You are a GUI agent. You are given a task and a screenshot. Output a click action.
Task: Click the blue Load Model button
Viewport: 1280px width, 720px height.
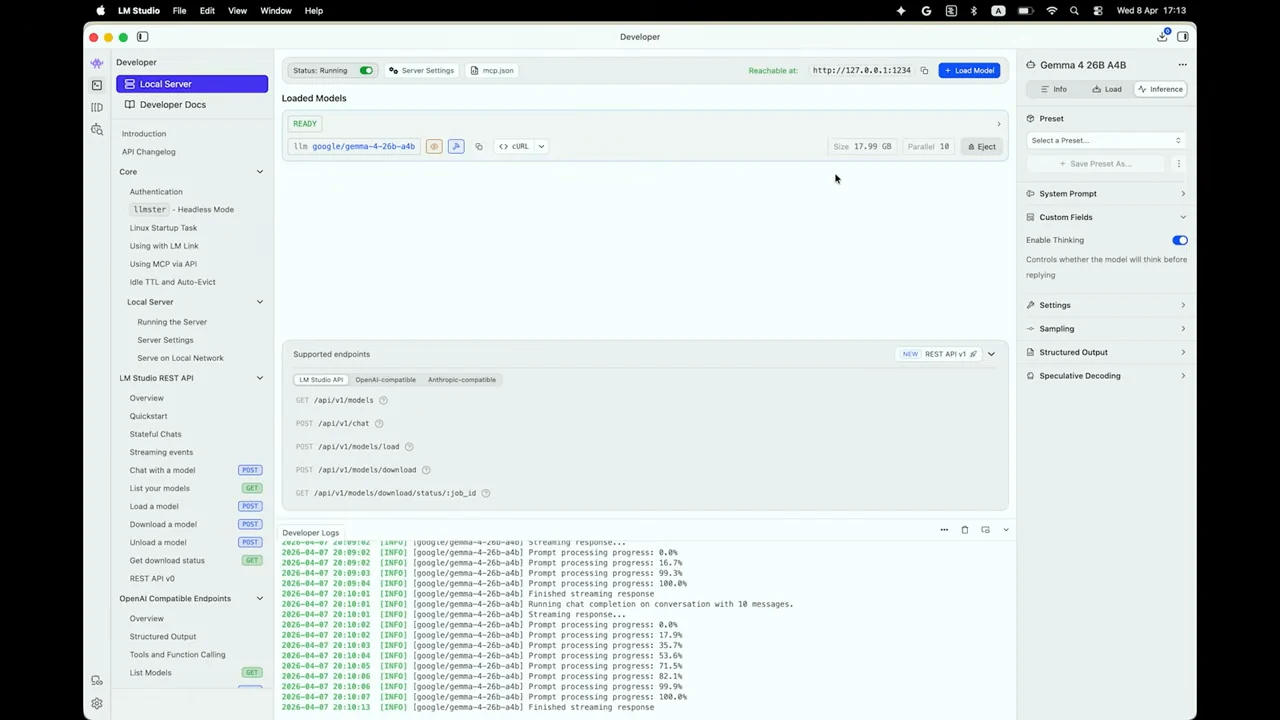[969, 71]
